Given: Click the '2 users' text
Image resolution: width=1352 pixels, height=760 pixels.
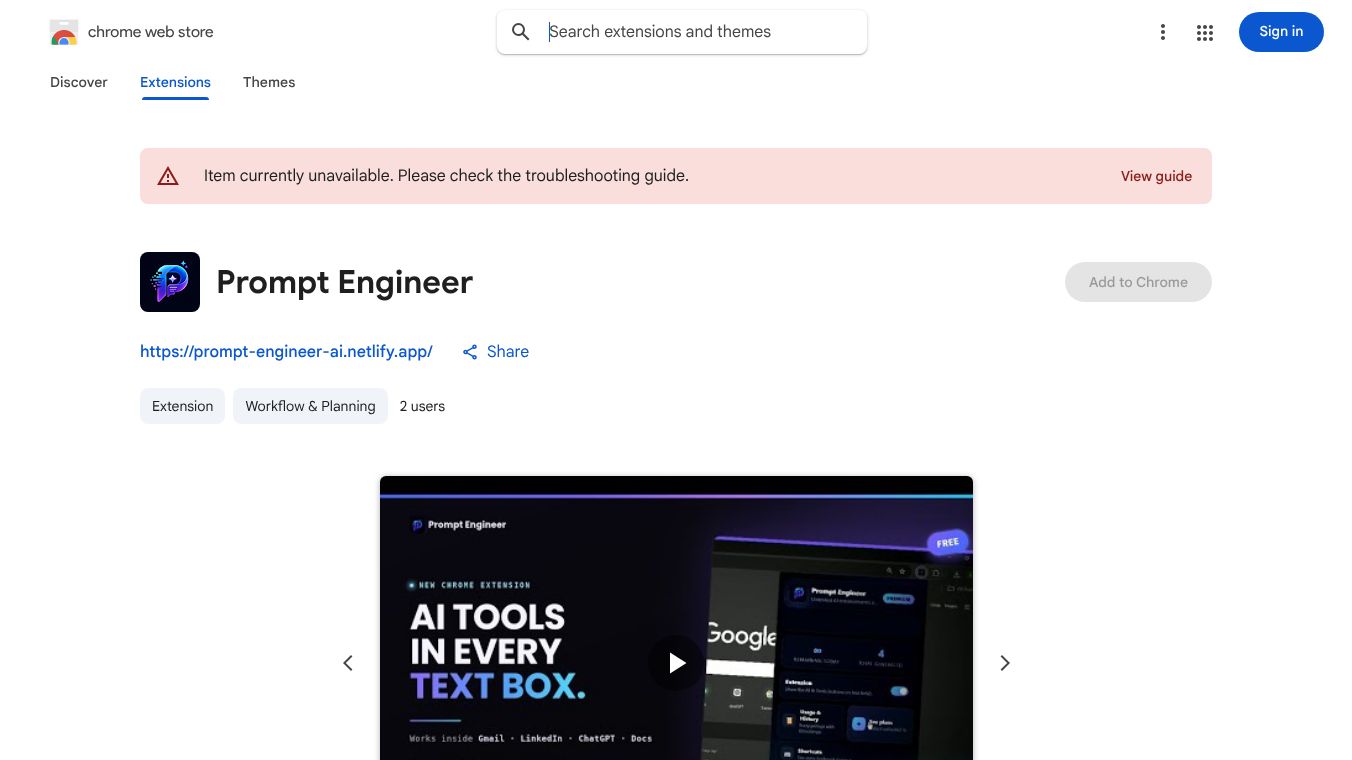Looking at the screenshot, I should (x=422, y=406).
